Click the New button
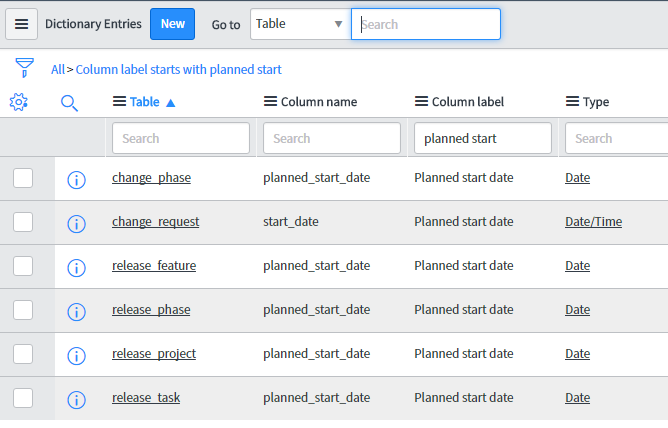 173,24
